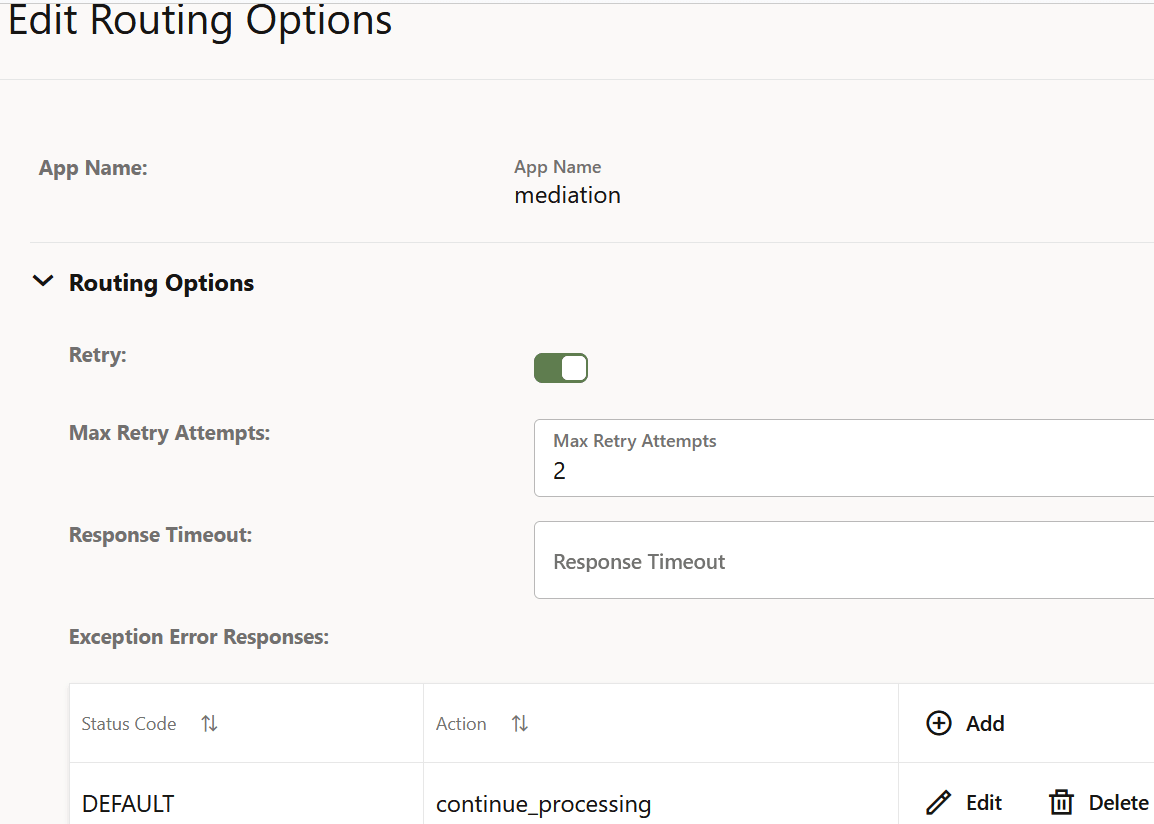
Task: Select the DEFAULT status code cell
Action: click(x=128, y=804)
